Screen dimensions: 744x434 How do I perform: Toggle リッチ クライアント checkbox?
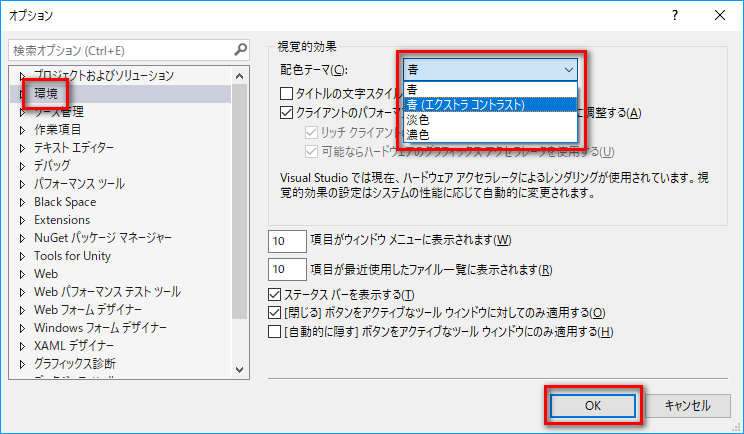[311, 132]
